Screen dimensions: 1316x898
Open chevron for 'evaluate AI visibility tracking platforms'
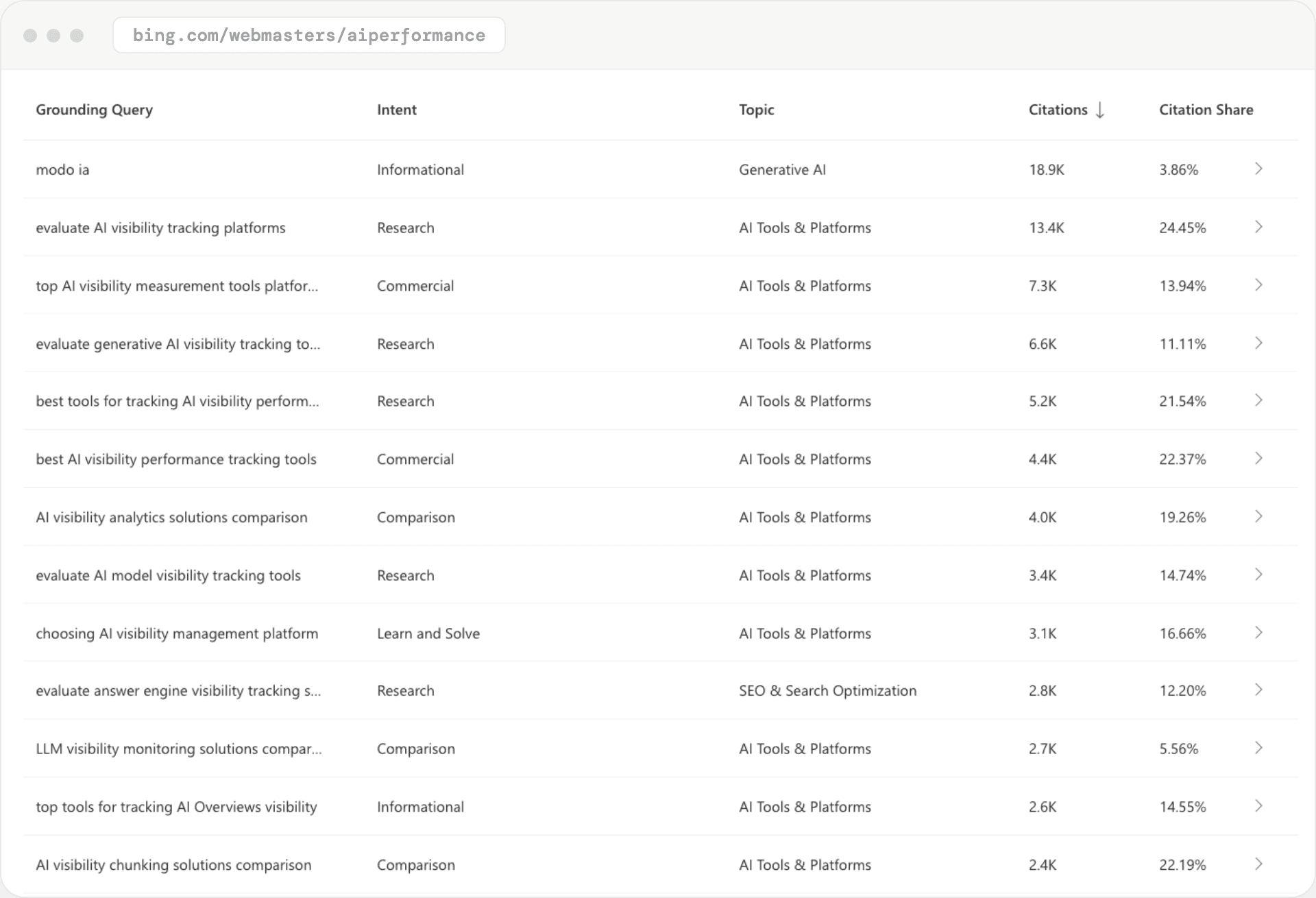[1258, 227]
